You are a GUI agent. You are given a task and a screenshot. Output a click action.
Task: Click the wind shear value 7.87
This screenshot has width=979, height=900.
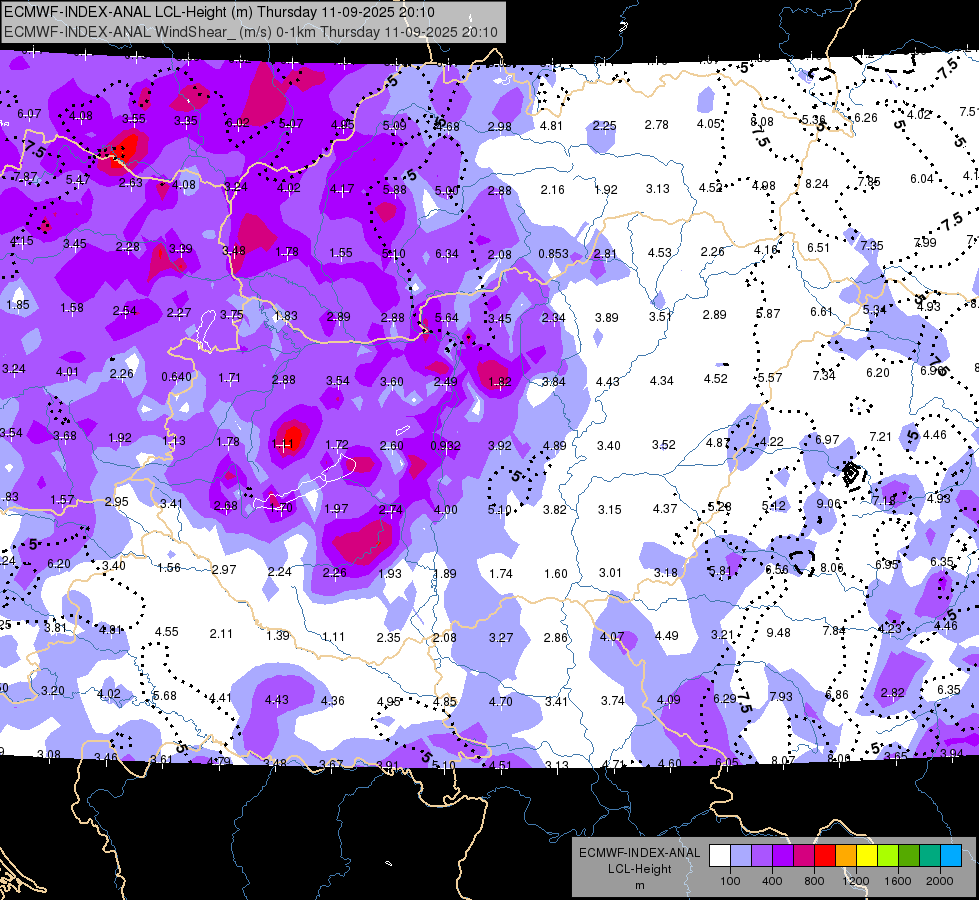(25, 177)
